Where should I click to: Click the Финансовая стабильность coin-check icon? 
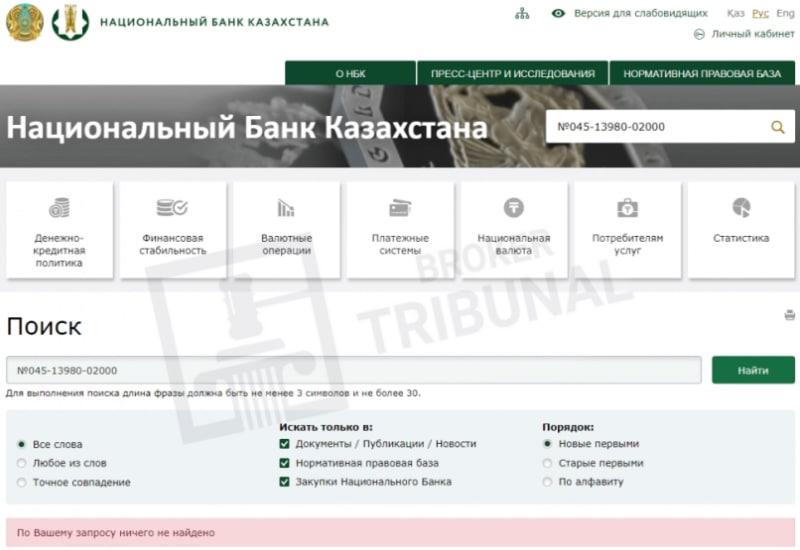tap(172, 208)
